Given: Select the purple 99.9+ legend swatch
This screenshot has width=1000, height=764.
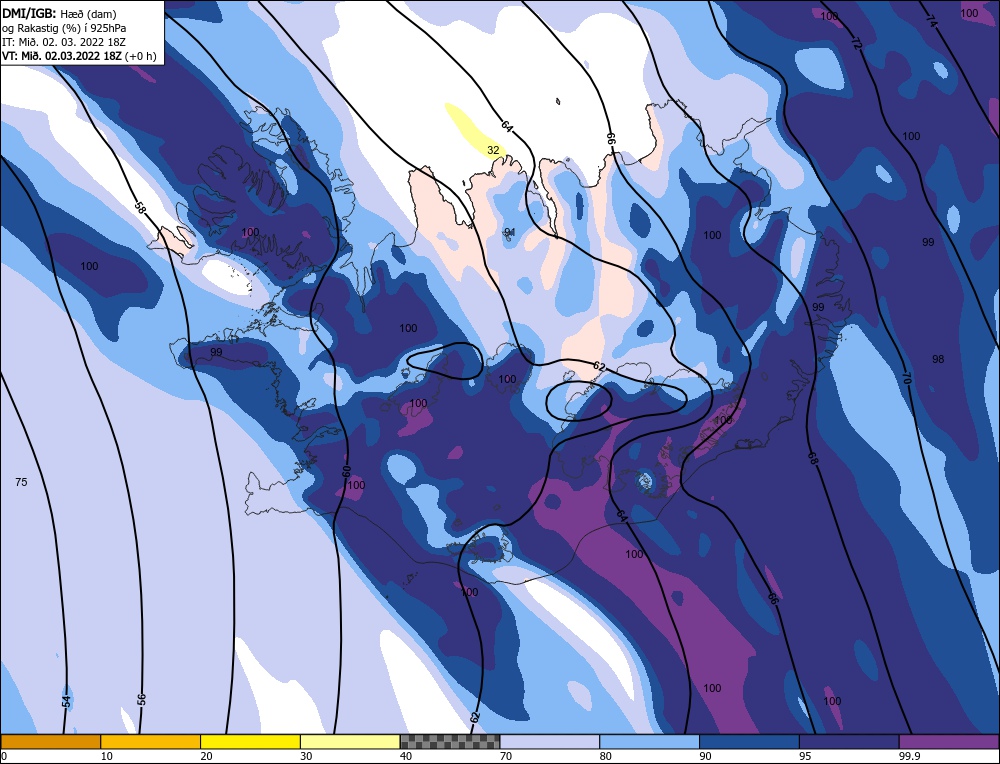Looking at the screenshot, I should [x=949, y=742].
